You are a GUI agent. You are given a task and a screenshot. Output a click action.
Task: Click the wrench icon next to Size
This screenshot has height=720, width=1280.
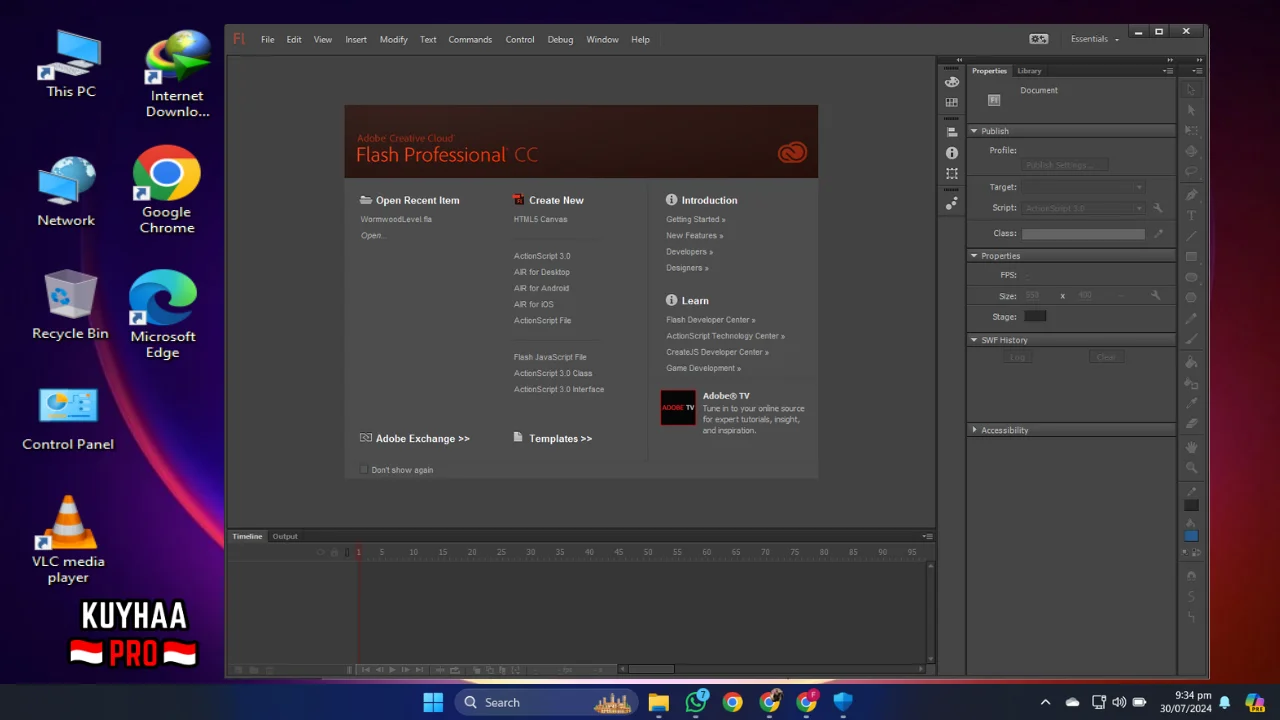pyautogui.click(x=1155, y=296)
